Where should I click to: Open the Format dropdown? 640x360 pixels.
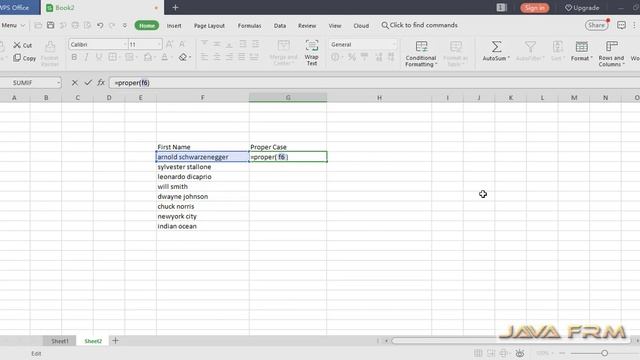582,51
